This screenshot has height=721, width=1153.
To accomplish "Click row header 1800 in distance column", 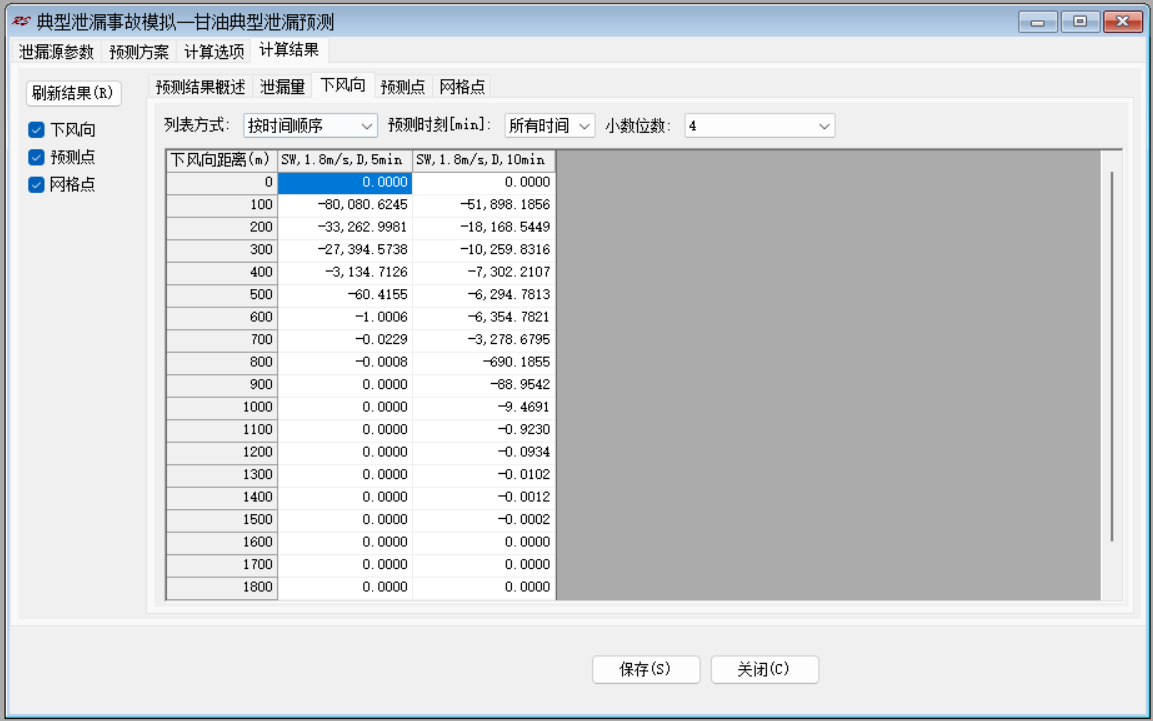I will 222,587.
